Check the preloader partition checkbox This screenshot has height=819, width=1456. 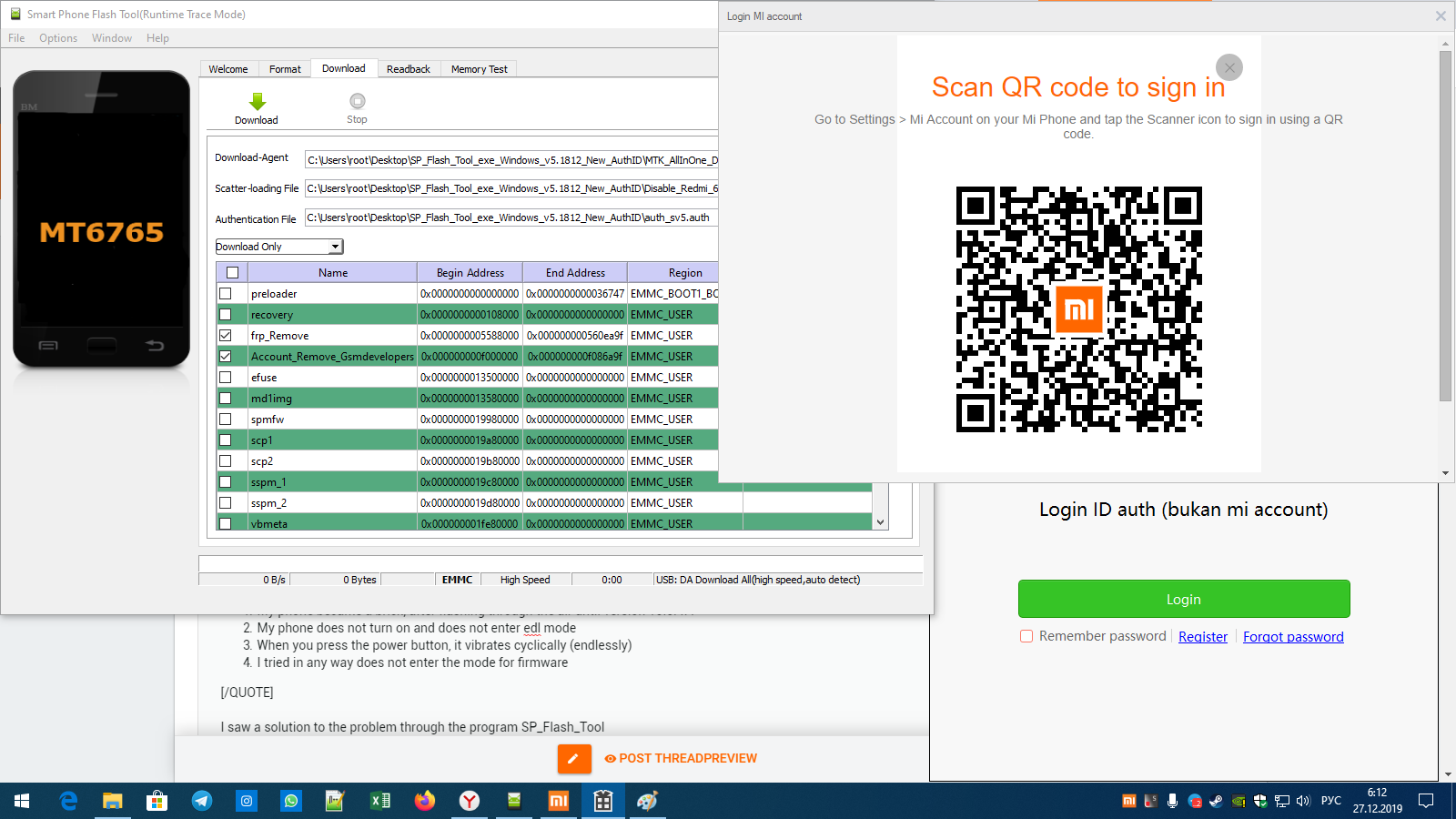pyautogui.click(x=226, y=294)
